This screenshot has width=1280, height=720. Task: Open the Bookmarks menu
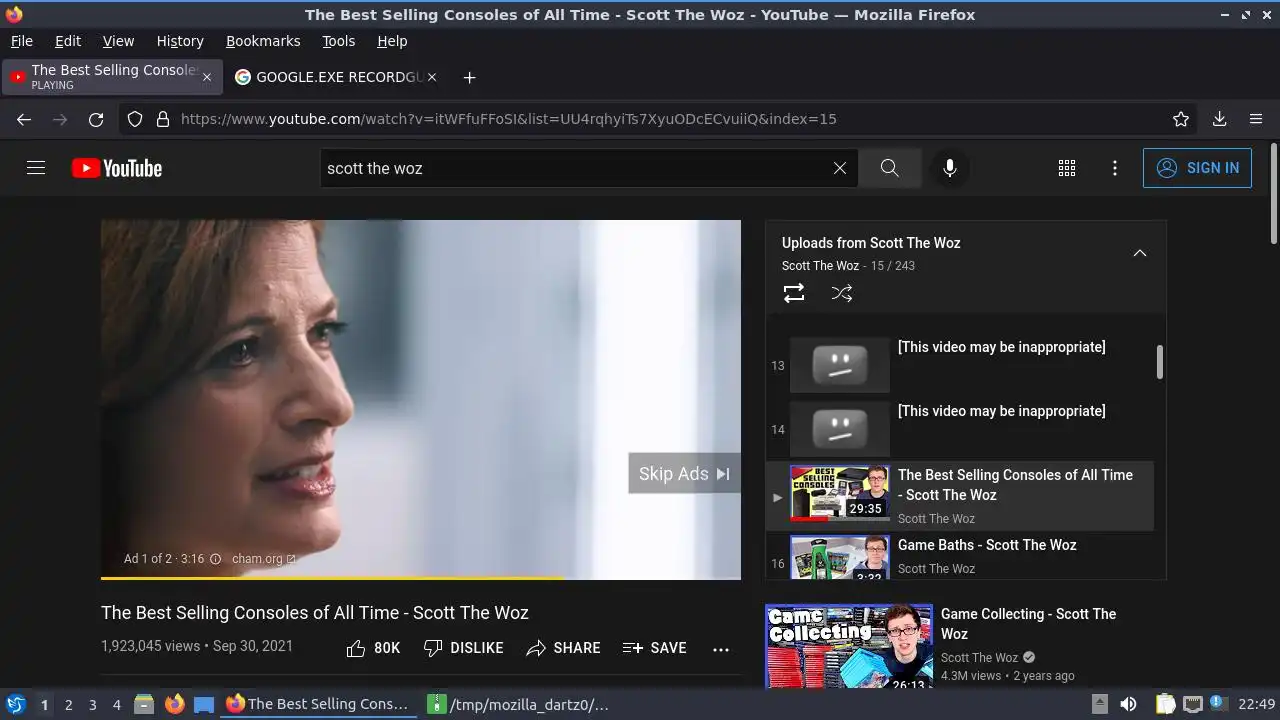263,41
